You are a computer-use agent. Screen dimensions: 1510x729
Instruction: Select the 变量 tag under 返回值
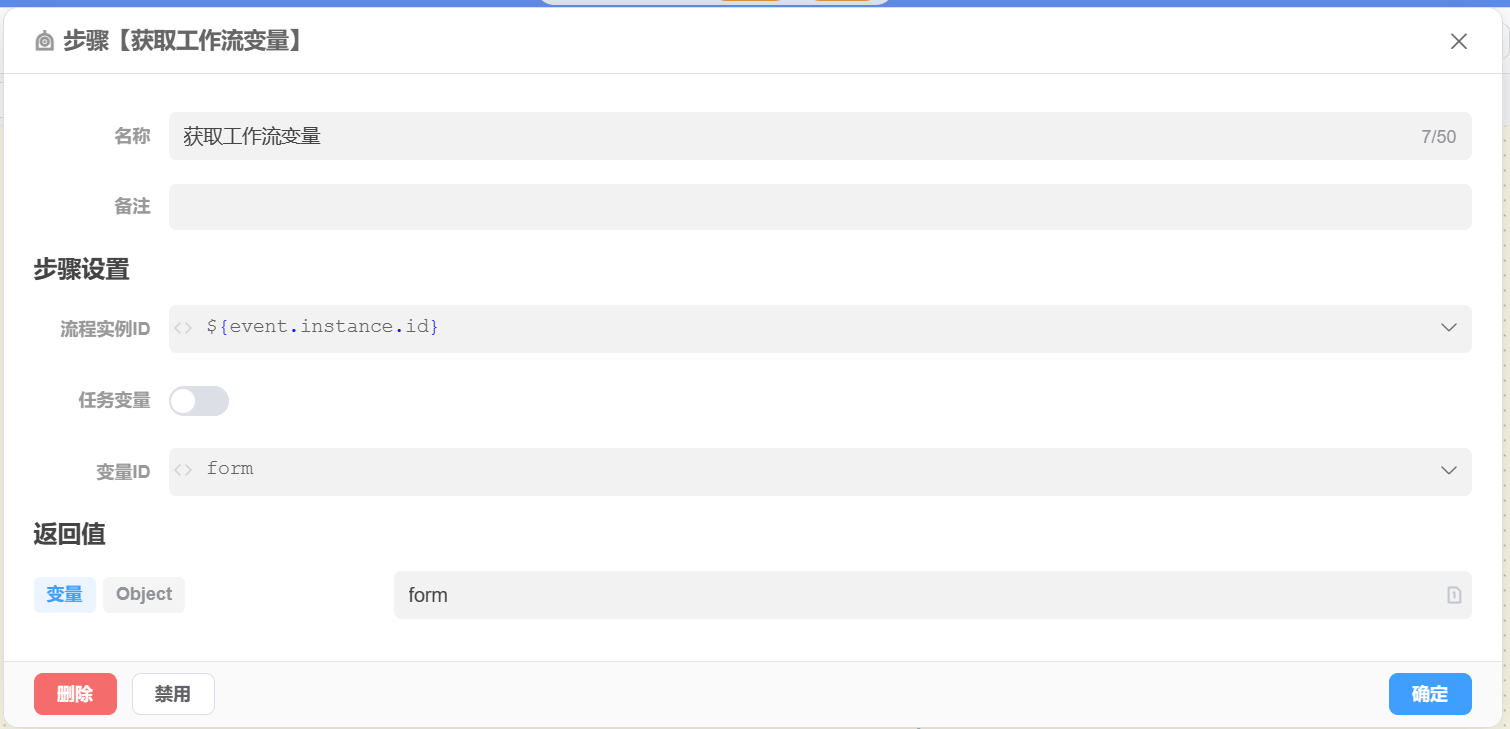point(65,594)
